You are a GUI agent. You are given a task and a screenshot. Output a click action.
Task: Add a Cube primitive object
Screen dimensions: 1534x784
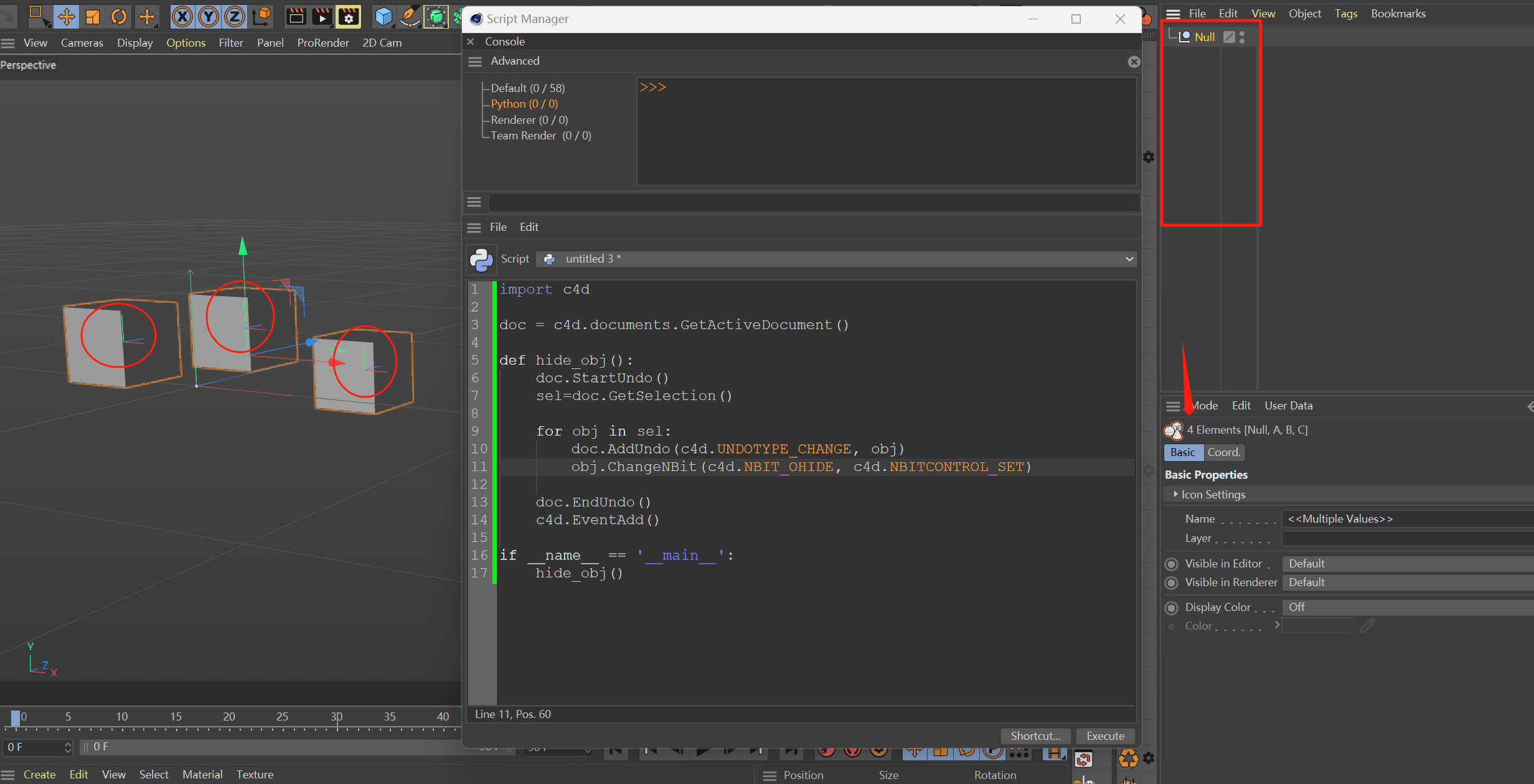[x=383, y=16]
